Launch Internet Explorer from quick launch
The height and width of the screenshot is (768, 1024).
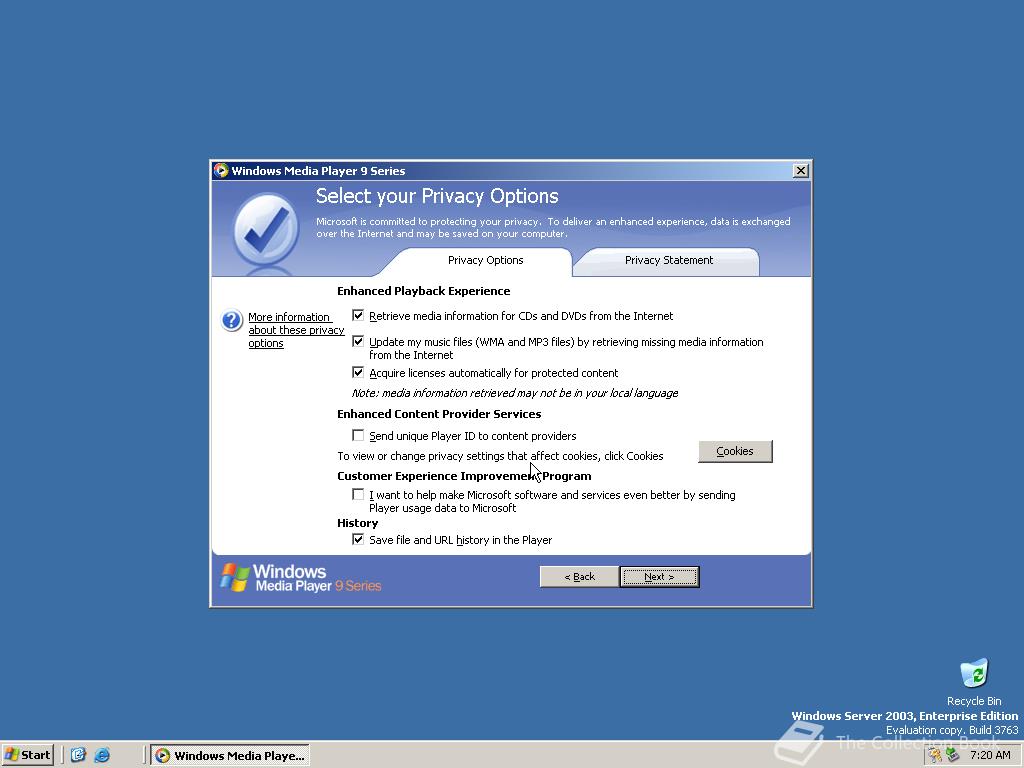pos(102,755)
